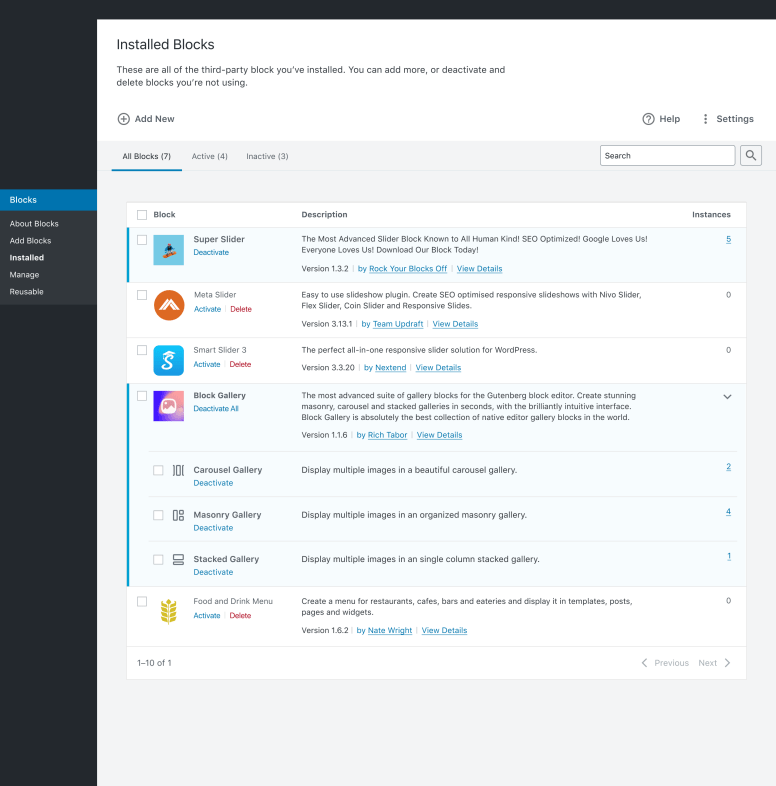View Details for Smart Slider 3

[438, 367]
